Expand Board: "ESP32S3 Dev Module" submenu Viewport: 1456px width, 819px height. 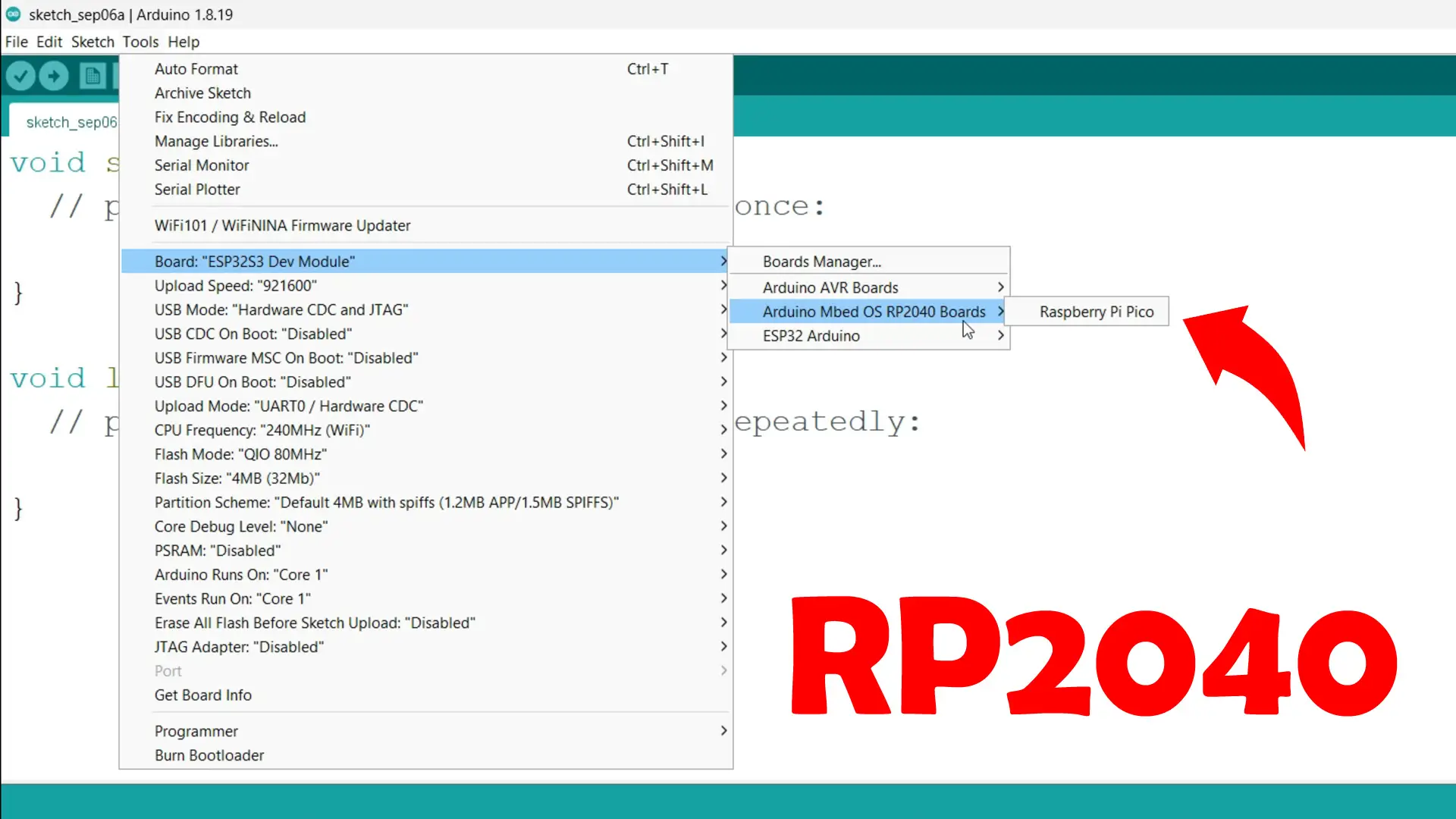point(426,262)
